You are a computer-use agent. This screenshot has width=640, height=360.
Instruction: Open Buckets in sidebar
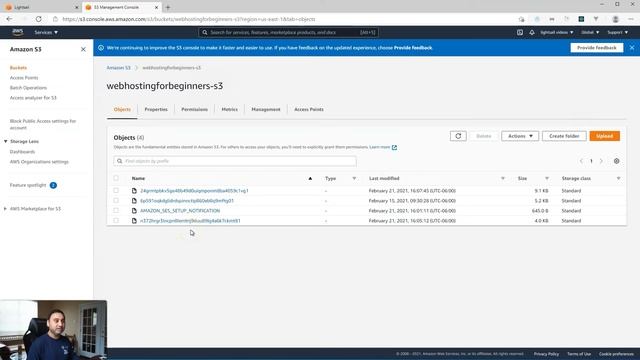tap(18, 68)
